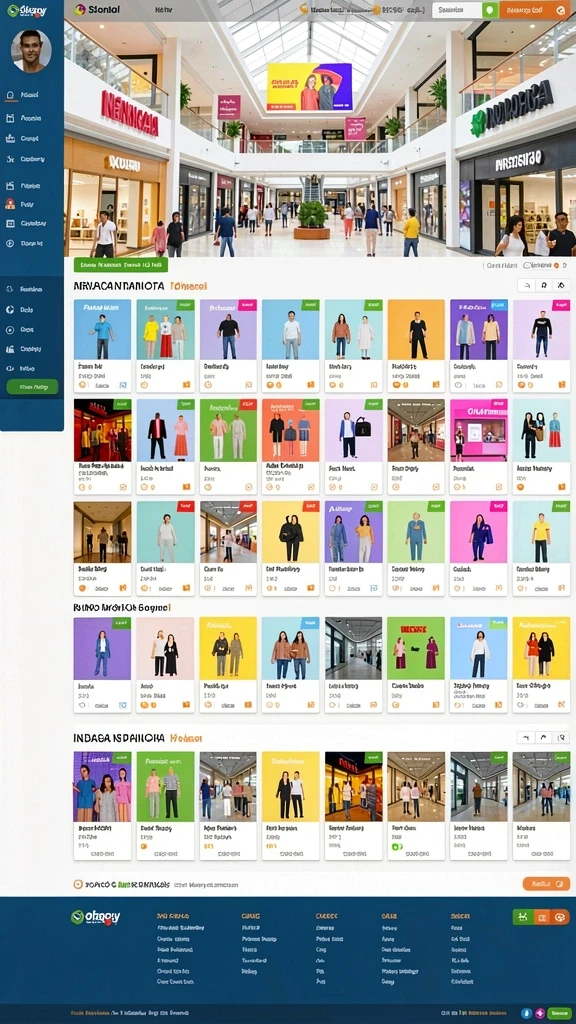
Task: Open the orange card with person in black
Action: coord(416,345)
